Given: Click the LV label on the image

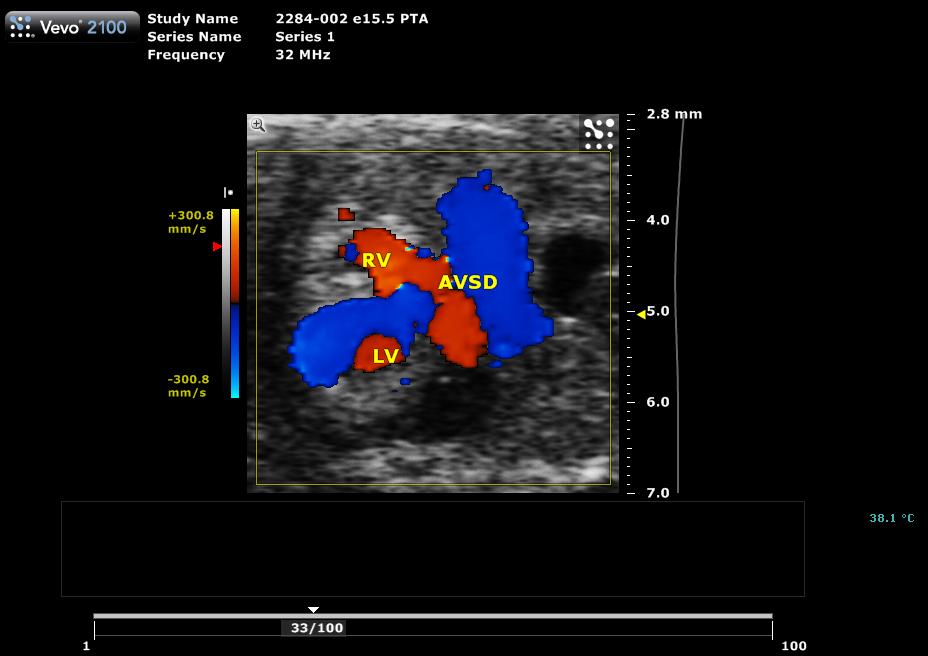Looking at the screenshot, I should pos(385,356).
